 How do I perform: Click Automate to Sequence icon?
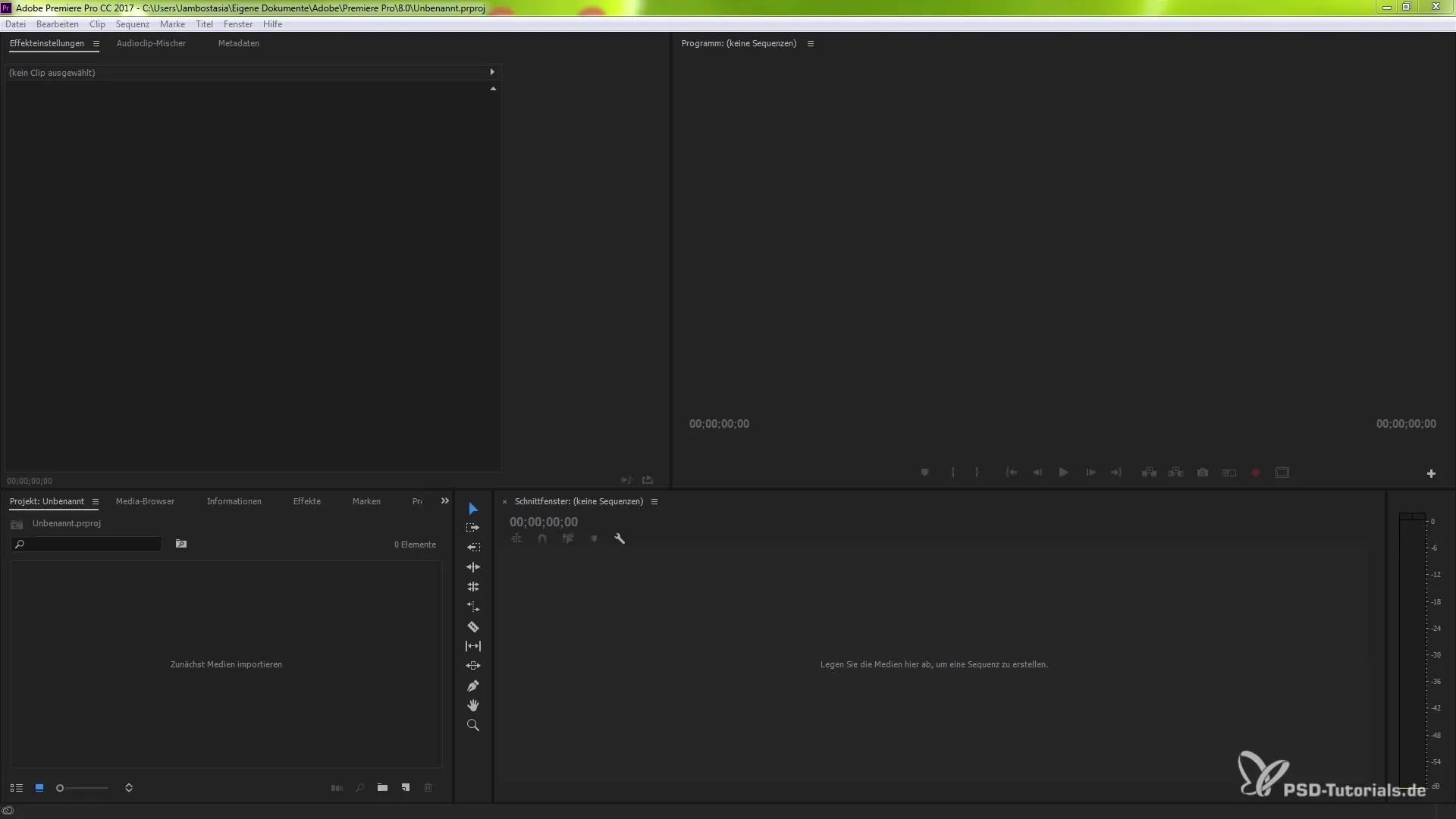pyautogui.click(x=337, y=788)
